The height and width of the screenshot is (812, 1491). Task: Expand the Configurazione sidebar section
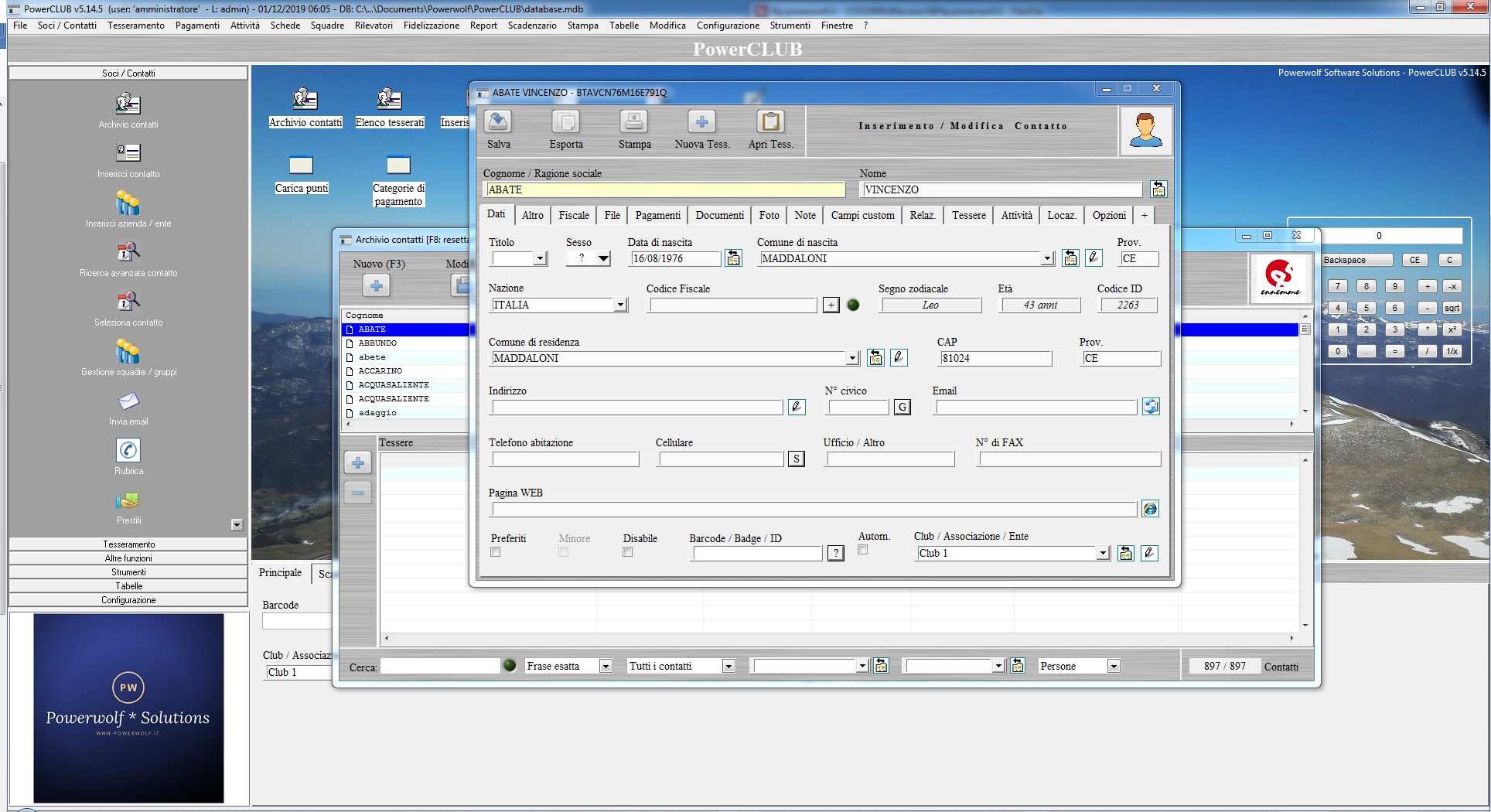coord(128,600)
